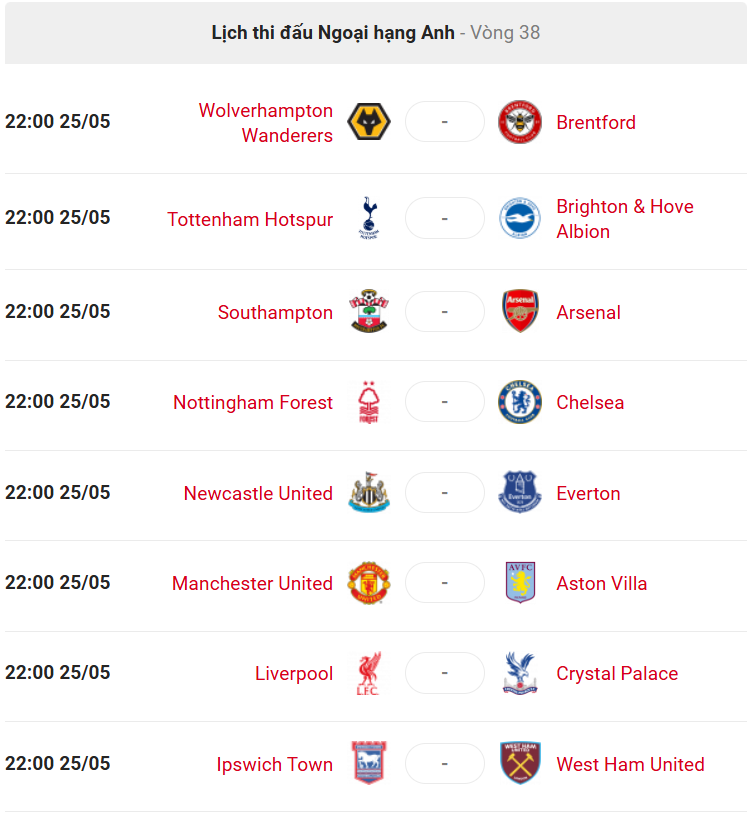Click the Liverpool vs Crystal Palace score box
Image resolution: width=747 pixels, height=827 pixels.
click(445, 673)
